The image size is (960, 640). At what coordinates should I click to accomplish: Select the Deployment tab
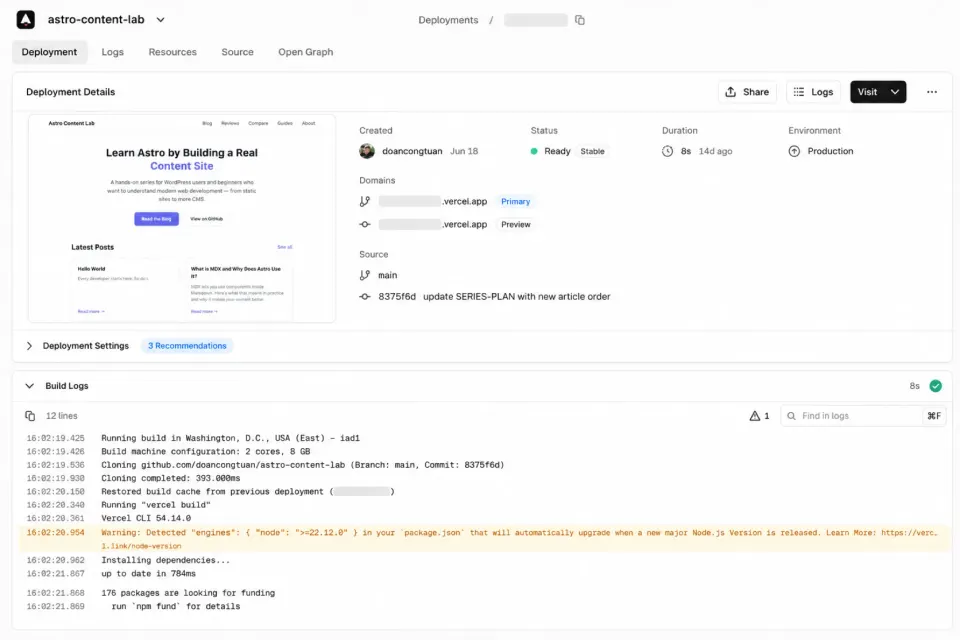click(50, 52)
